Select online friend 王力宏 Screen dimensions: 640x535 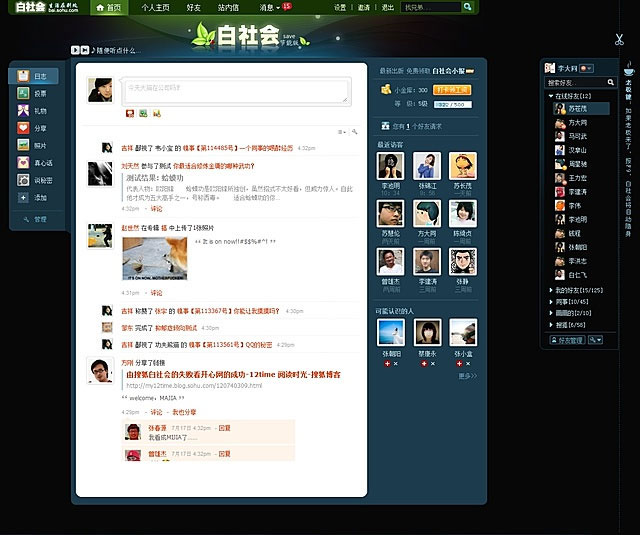(571, 178)
